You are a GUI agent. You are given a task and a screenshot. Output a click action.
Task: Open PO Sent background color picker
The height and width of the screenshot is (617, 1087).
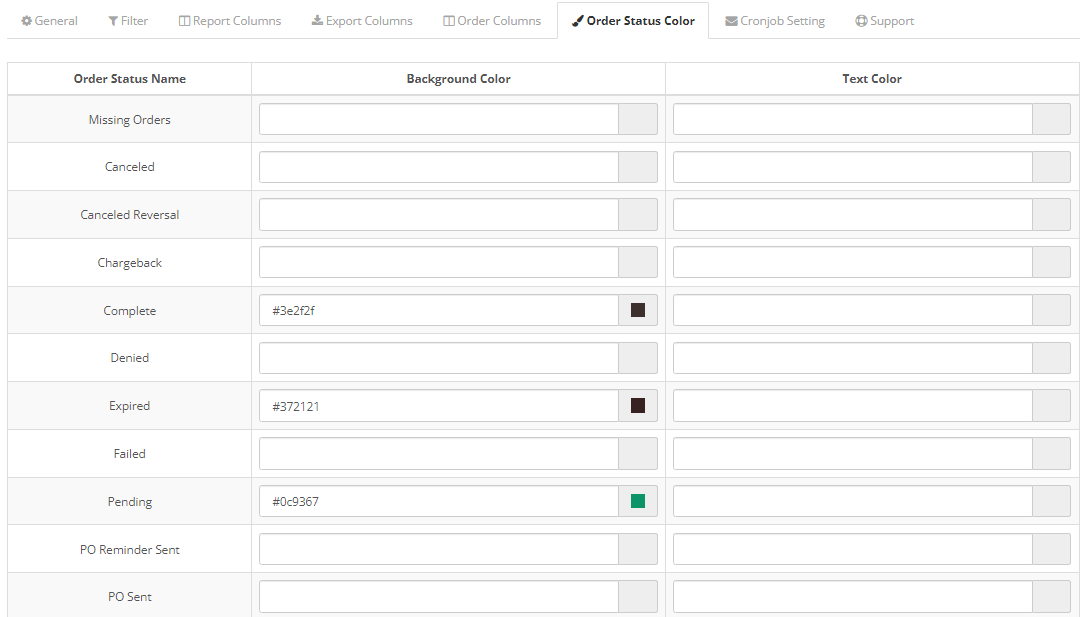click(x=638, y=597)
